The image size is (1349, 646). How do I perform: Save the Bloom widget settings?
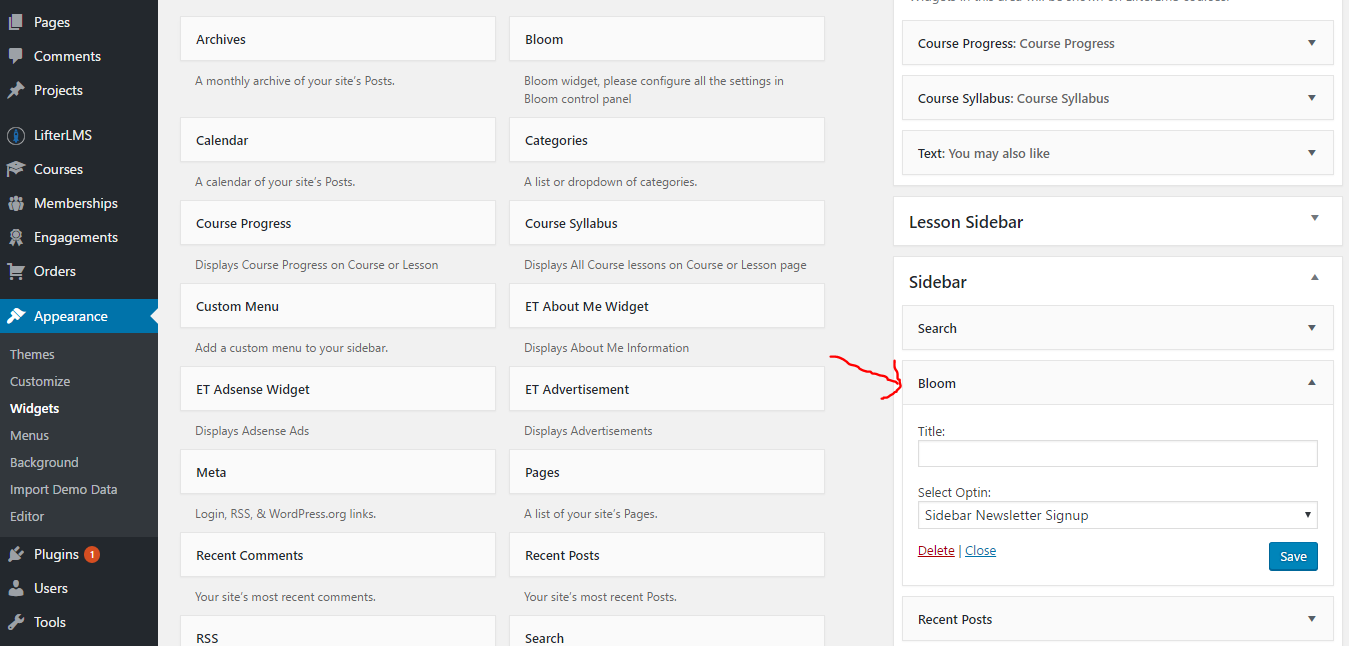pos(1293,556)
